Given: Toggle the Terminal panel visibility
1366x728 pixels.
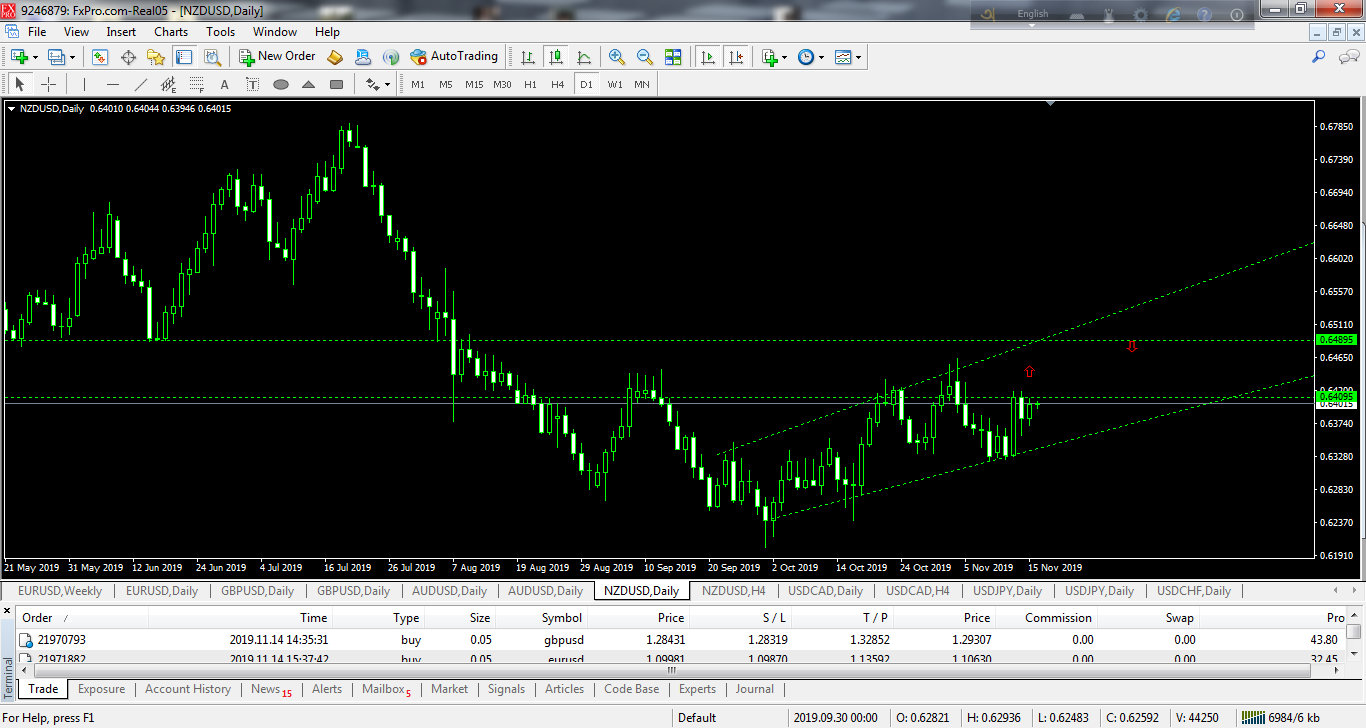Looking at the screenshot, I should pos(184,57).
